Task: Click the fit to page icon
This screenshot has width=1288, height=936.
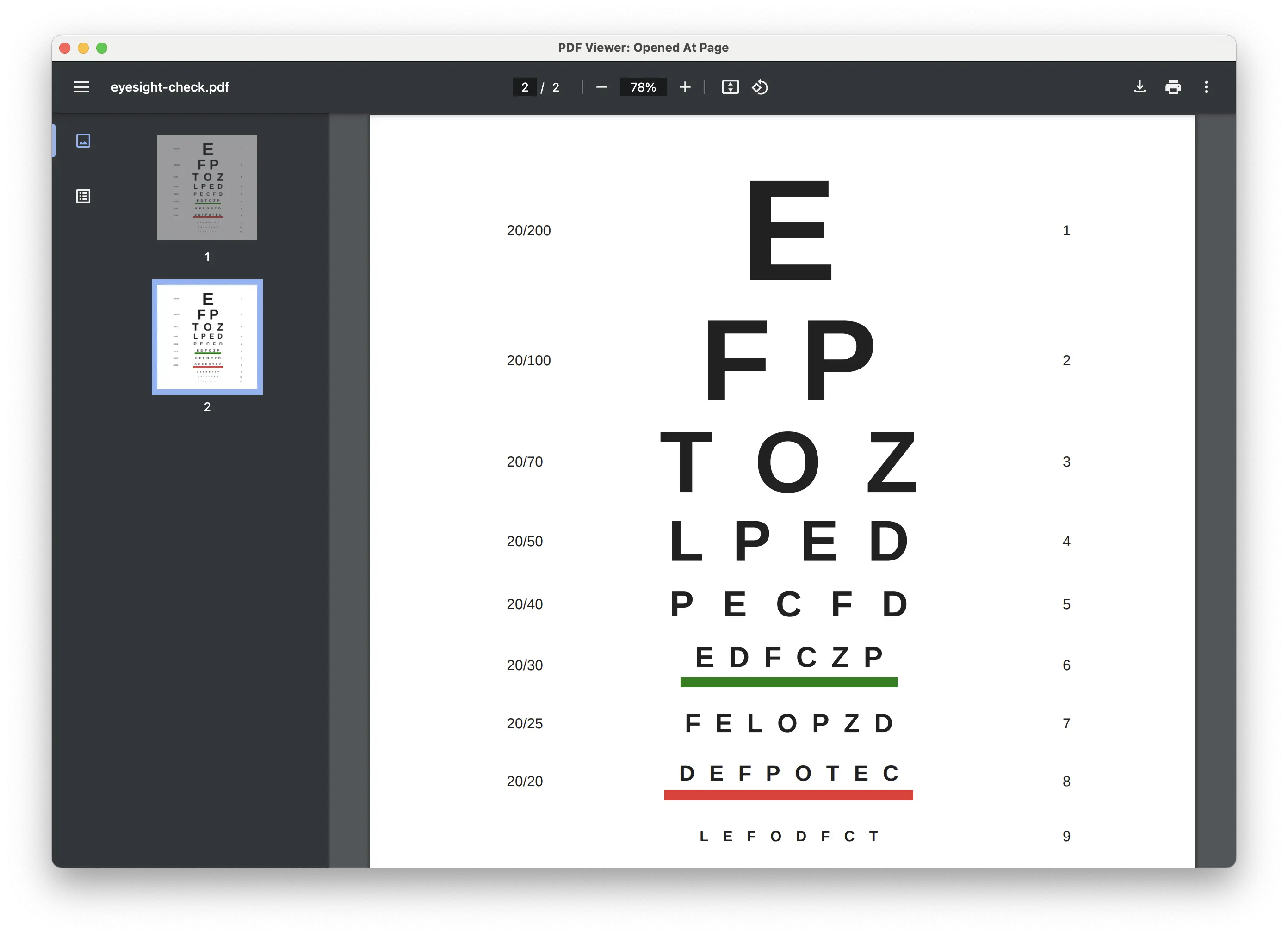Action: (x=730, y=87)
